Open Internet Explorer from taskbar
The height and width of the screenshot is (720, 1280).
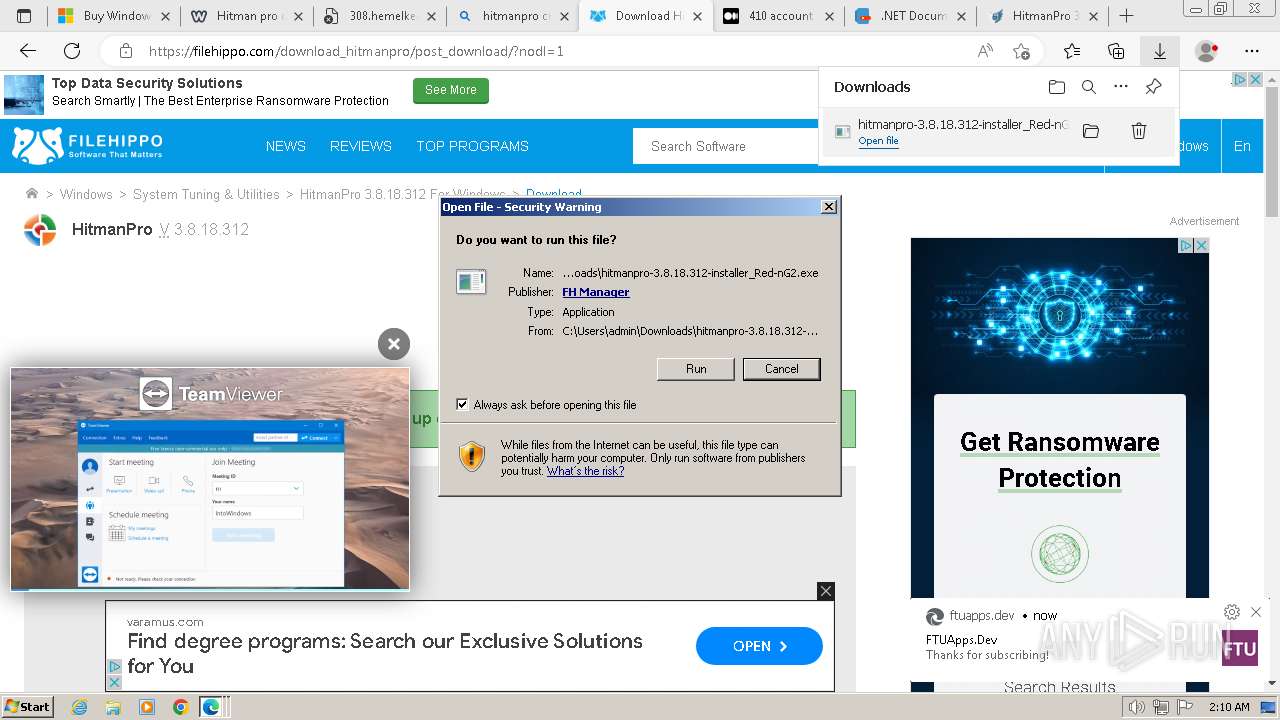pos(80,707)
